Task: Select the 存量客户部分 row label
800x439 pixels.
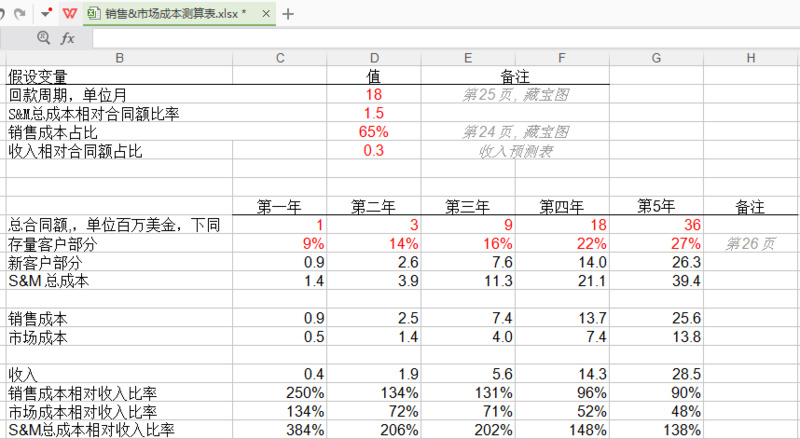Action: [x=119, y=243]
